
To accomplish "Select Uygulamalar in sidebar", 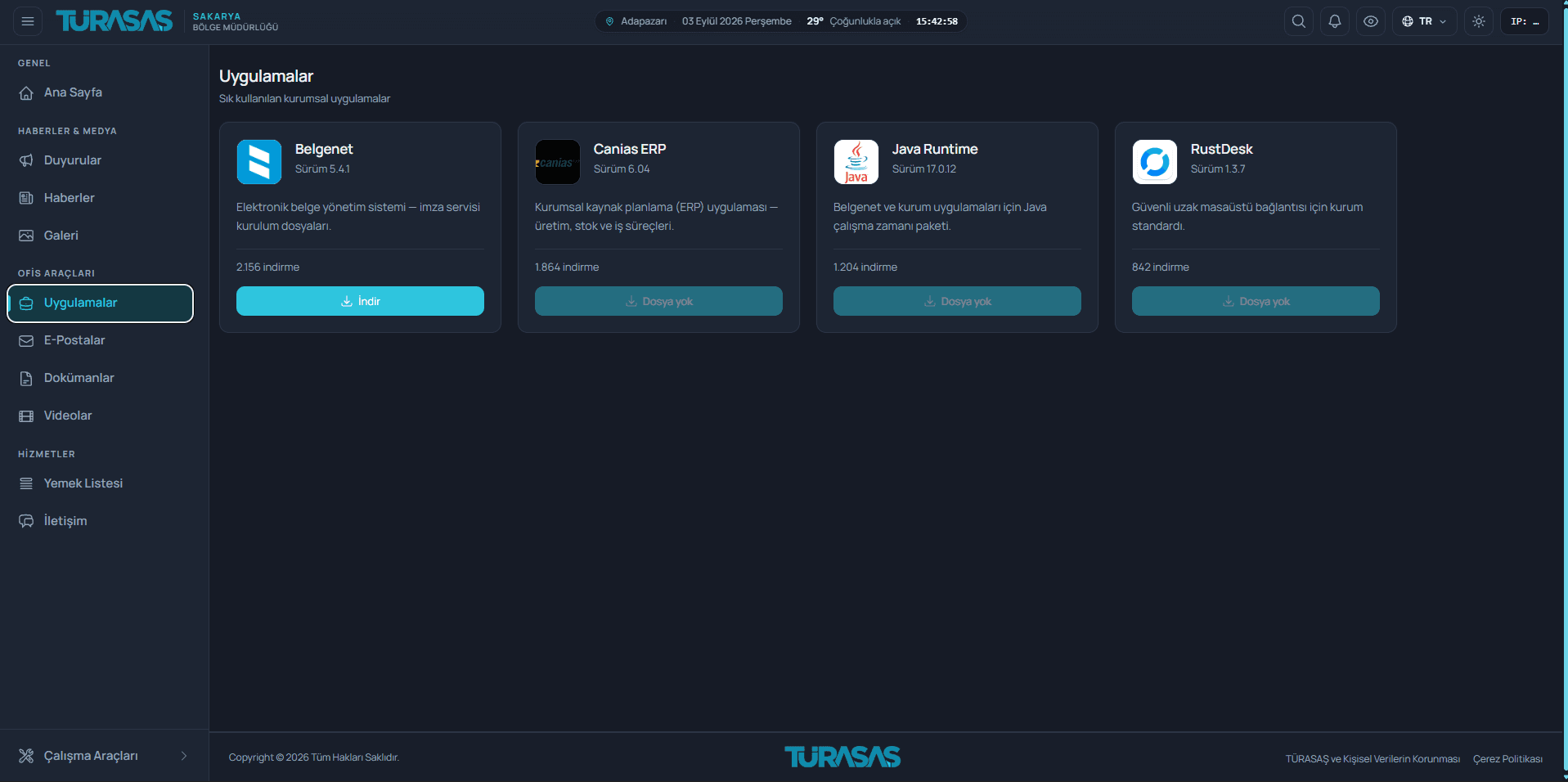I will [101, 303].
